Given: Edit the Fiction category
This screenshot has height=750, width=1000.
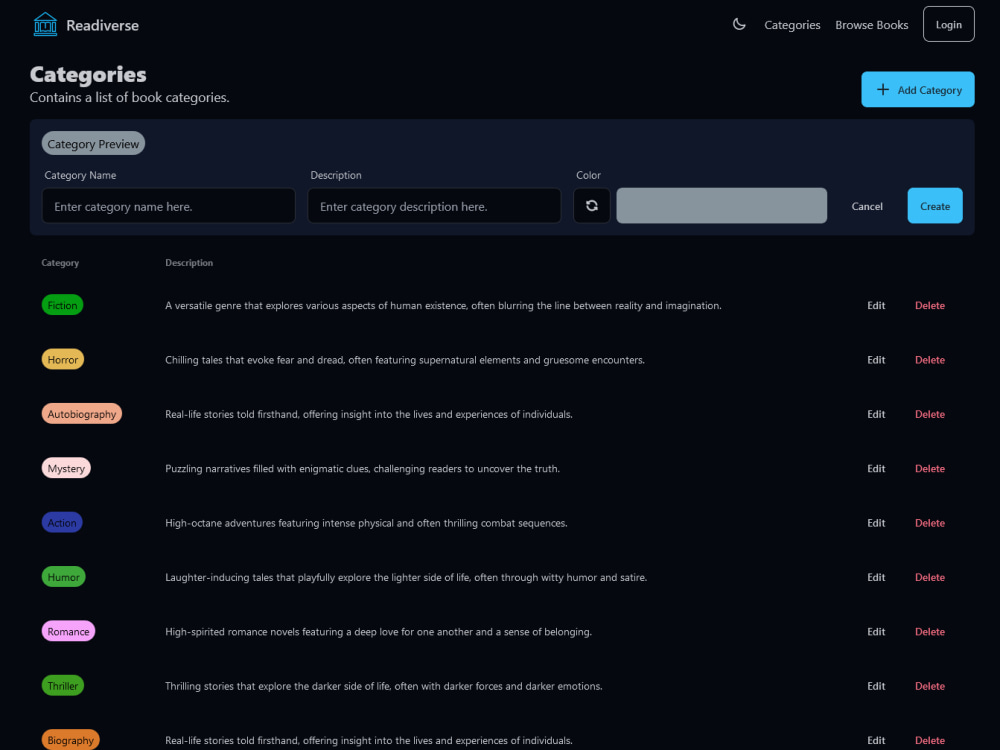Looking at the screenshot, I should click(876, 305).
